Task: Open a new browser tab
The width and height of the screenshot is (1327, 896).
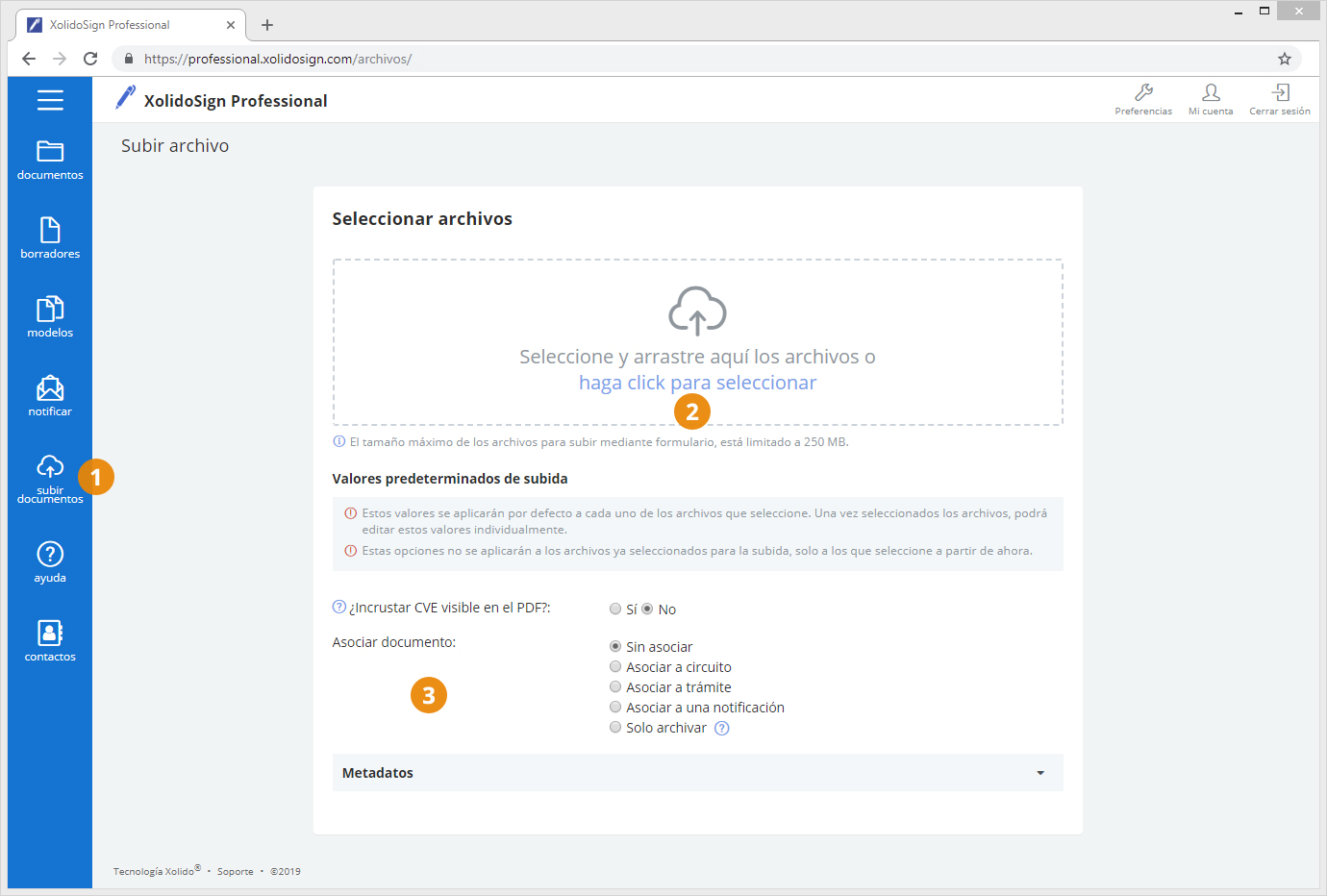Action: click(267, 25)
